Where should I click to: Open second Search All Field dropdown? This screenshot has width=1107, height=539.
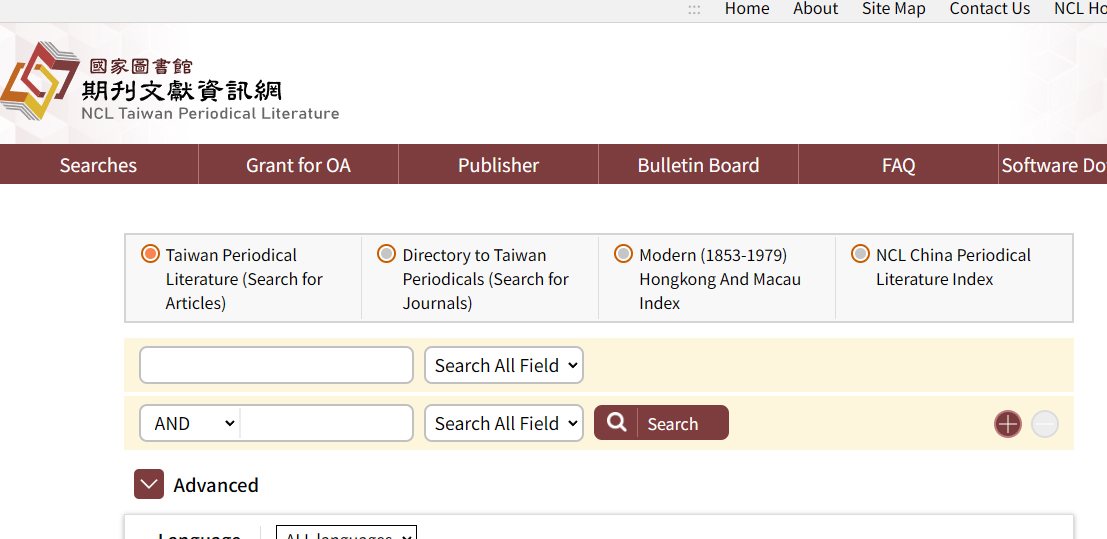(x=504, y=423)
